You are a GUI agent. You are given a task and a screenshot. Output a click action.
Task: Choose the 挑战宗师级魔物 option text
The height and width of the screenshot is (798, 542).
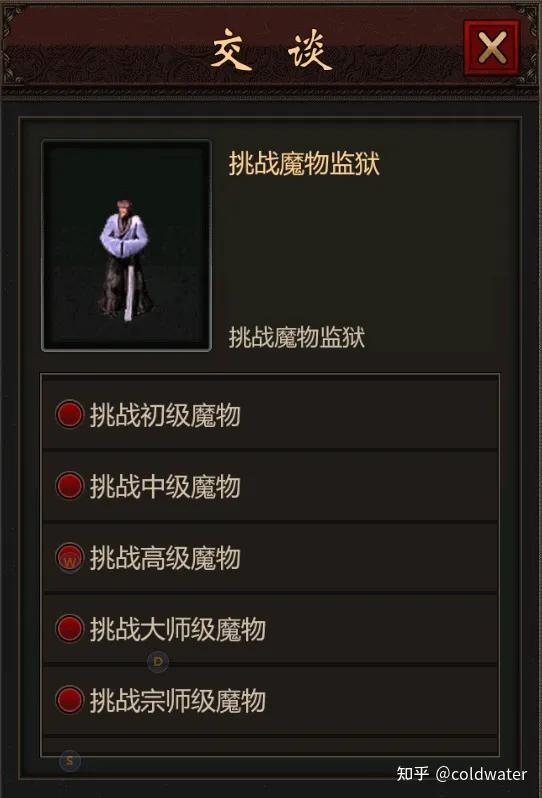[x=178, y=700]
